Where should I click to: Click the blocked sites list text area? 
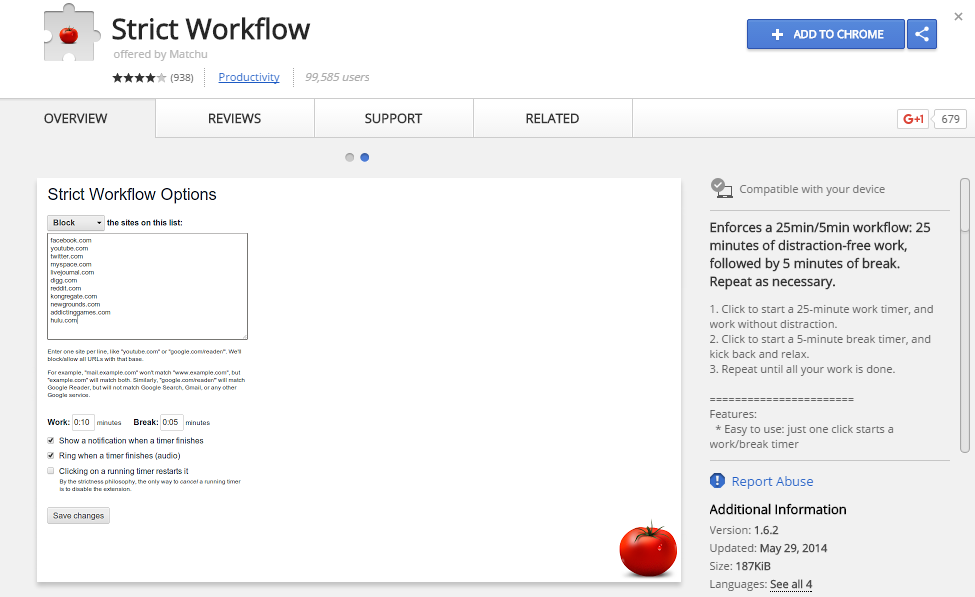click(x=147, y=286)
